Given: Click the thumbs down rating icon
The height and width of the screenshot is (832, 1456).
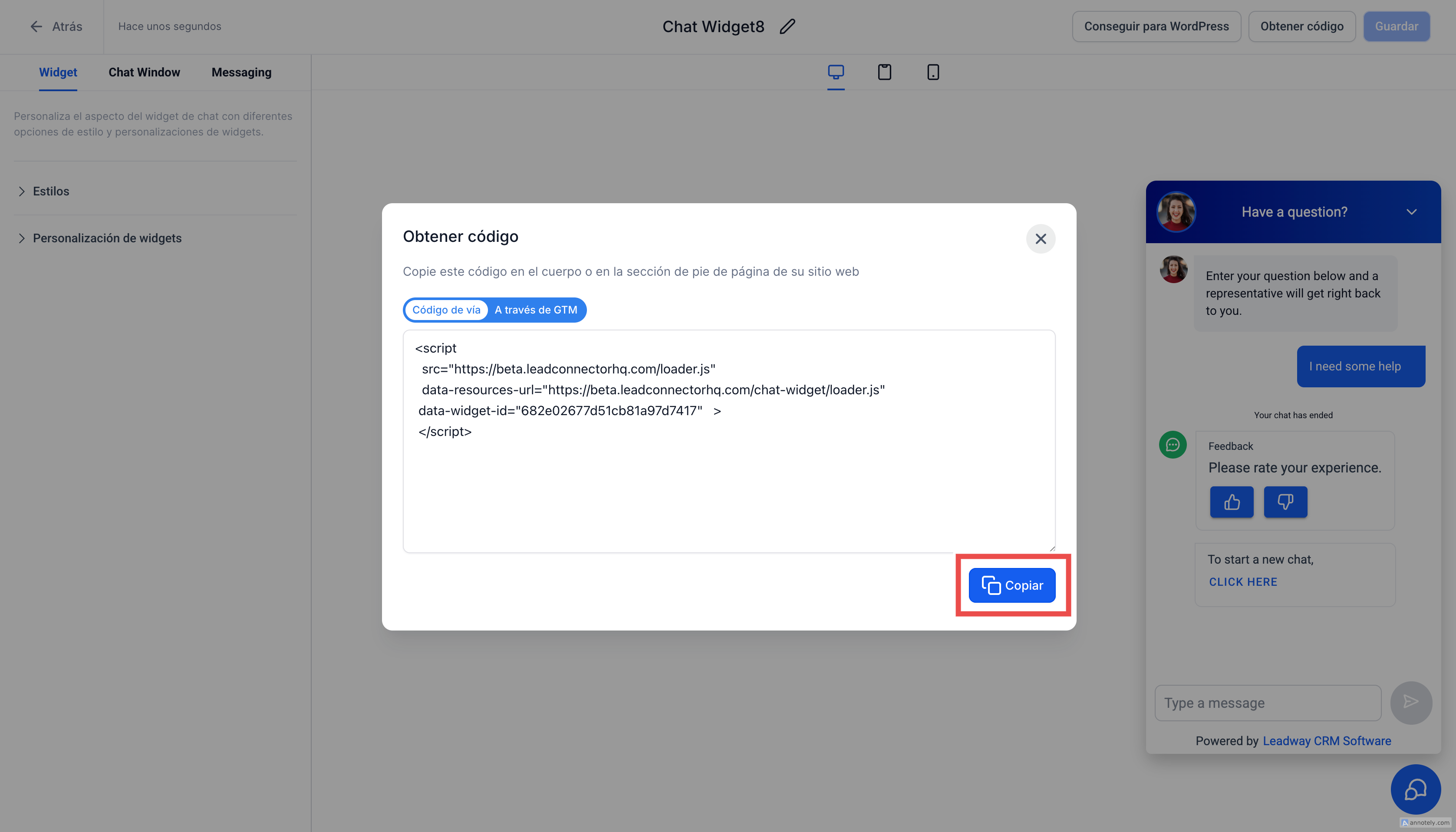Looking at the screenshot, I should coord(1285,502).
